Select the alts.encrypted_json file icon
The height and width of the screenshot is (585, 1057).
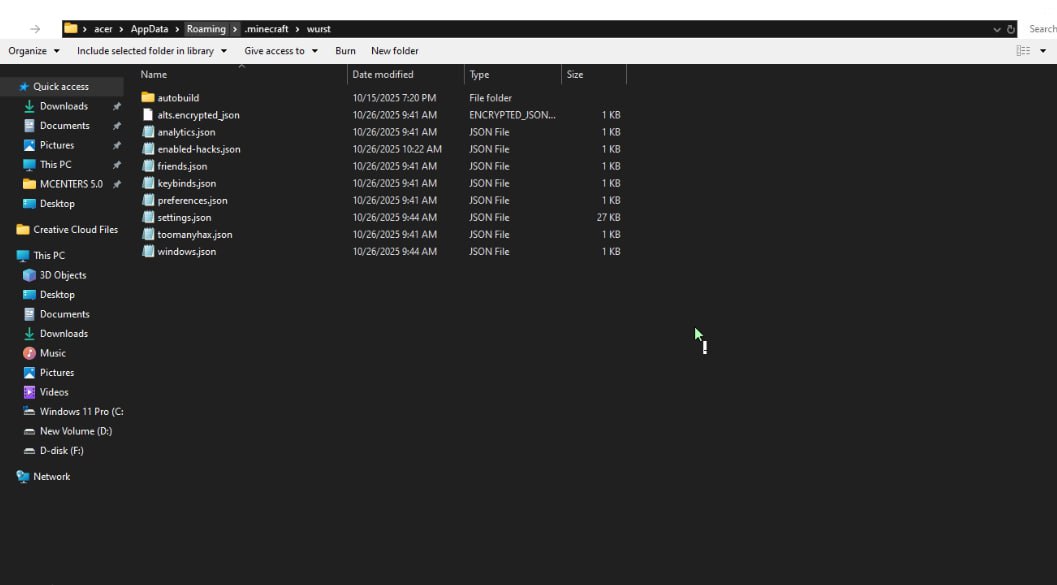click(x=148, y=115)
